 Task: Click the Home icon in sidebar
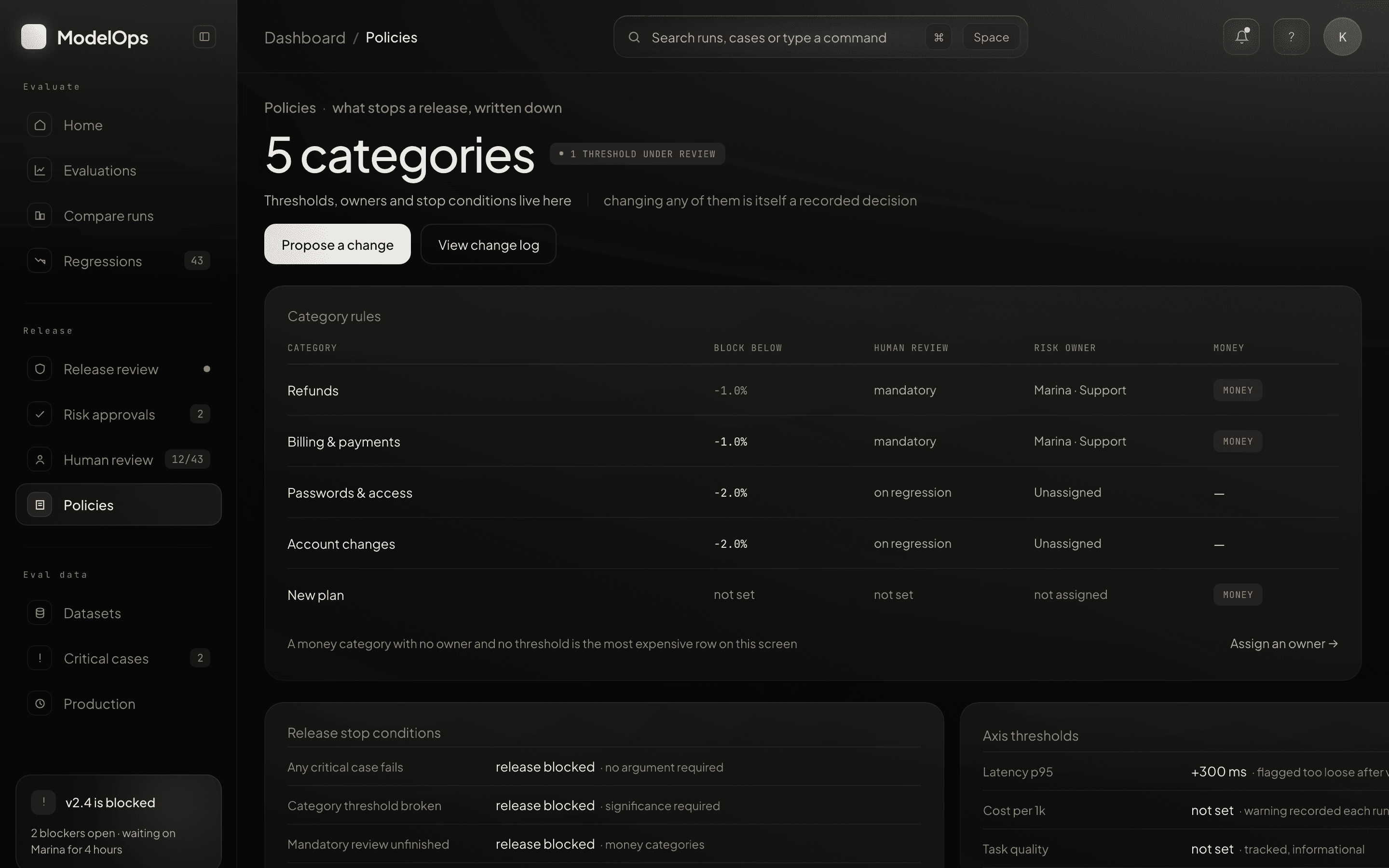[x=40, y=125]
